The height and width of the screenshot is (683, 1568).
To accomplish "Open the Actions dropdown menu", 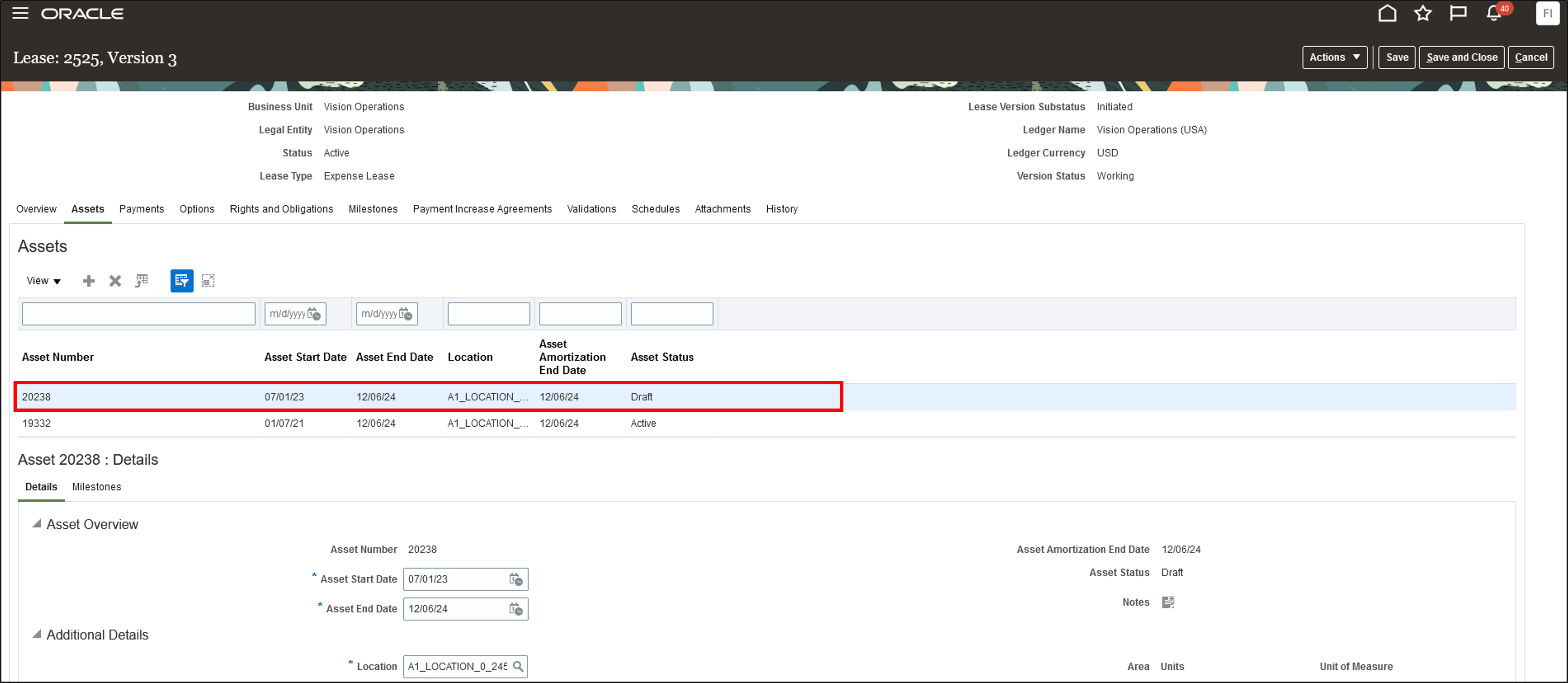I will [1334, 57].
